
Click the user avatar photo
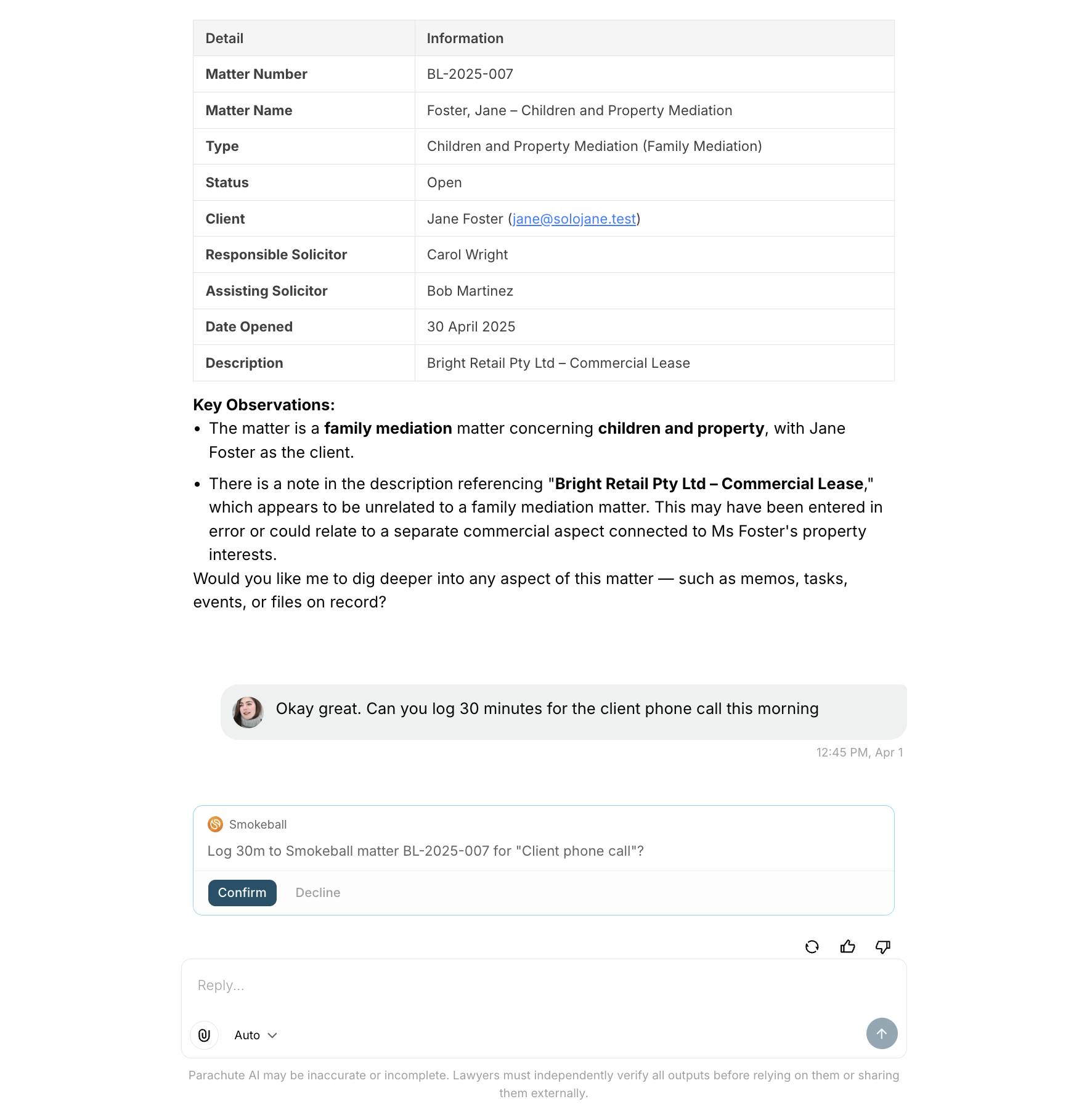248,712
